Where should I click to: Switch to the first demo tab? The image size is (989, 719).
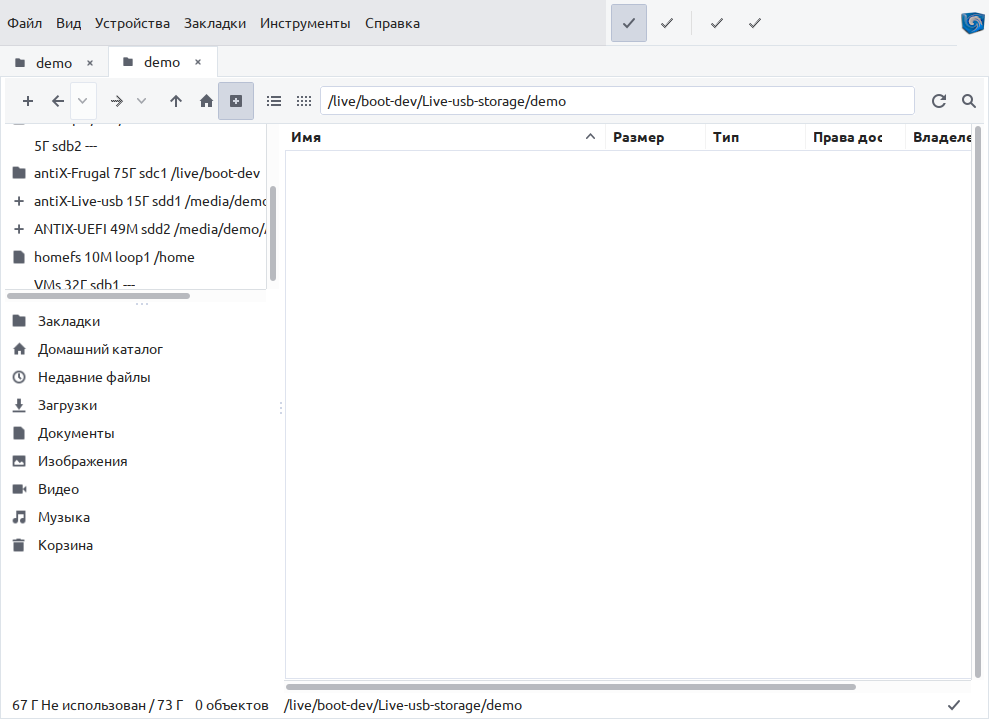54,63
